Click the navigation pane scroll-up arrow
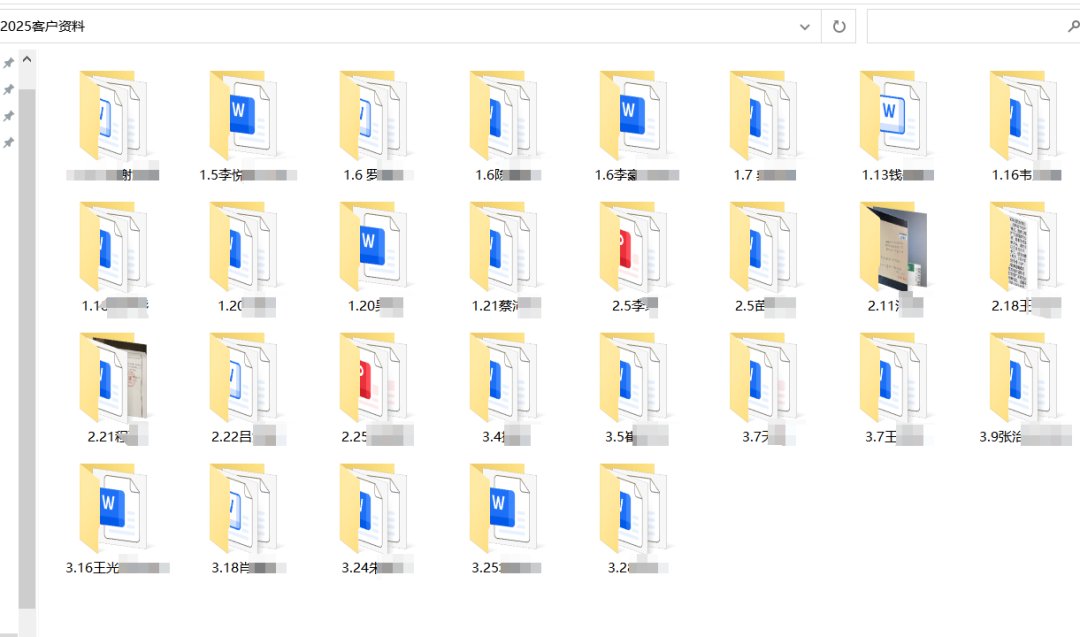Viewport: 1080px width, 637px height. point(27,59)
